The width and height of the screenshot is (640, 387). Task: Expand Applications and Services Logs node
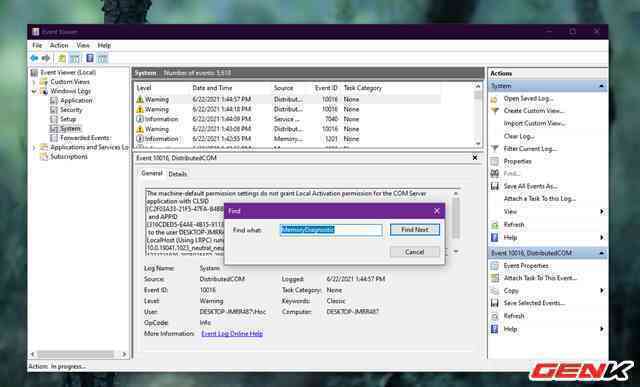[x=34, y=147]
